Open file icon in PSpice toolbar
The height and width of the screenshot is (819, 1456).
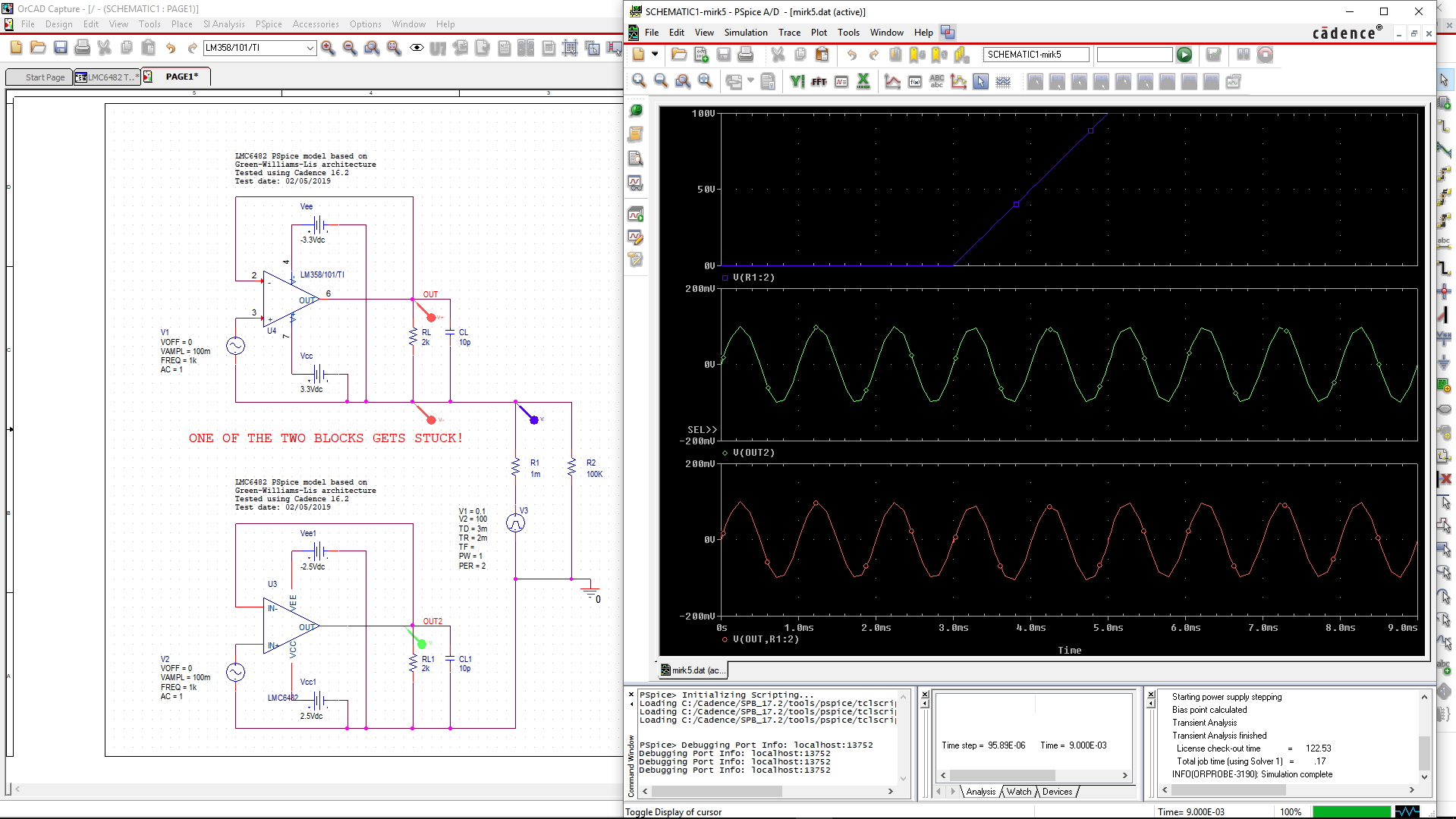point(679,55)
